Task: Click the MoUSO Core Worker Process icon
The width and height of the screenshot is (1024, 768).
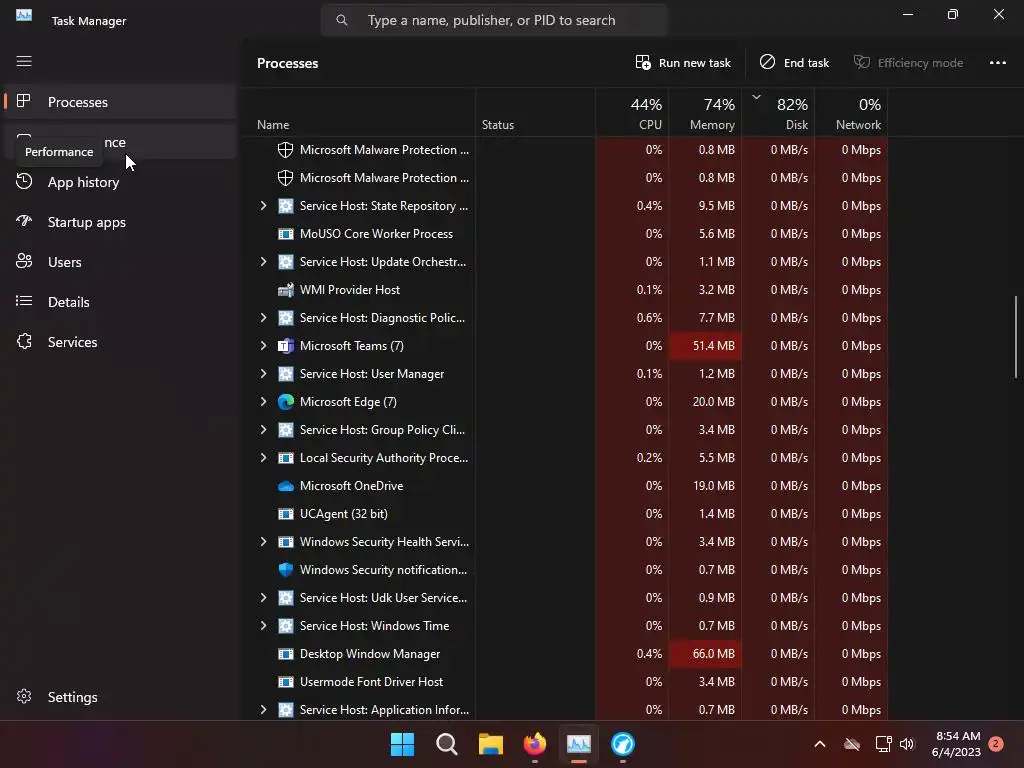Action: tap(285, 234)
